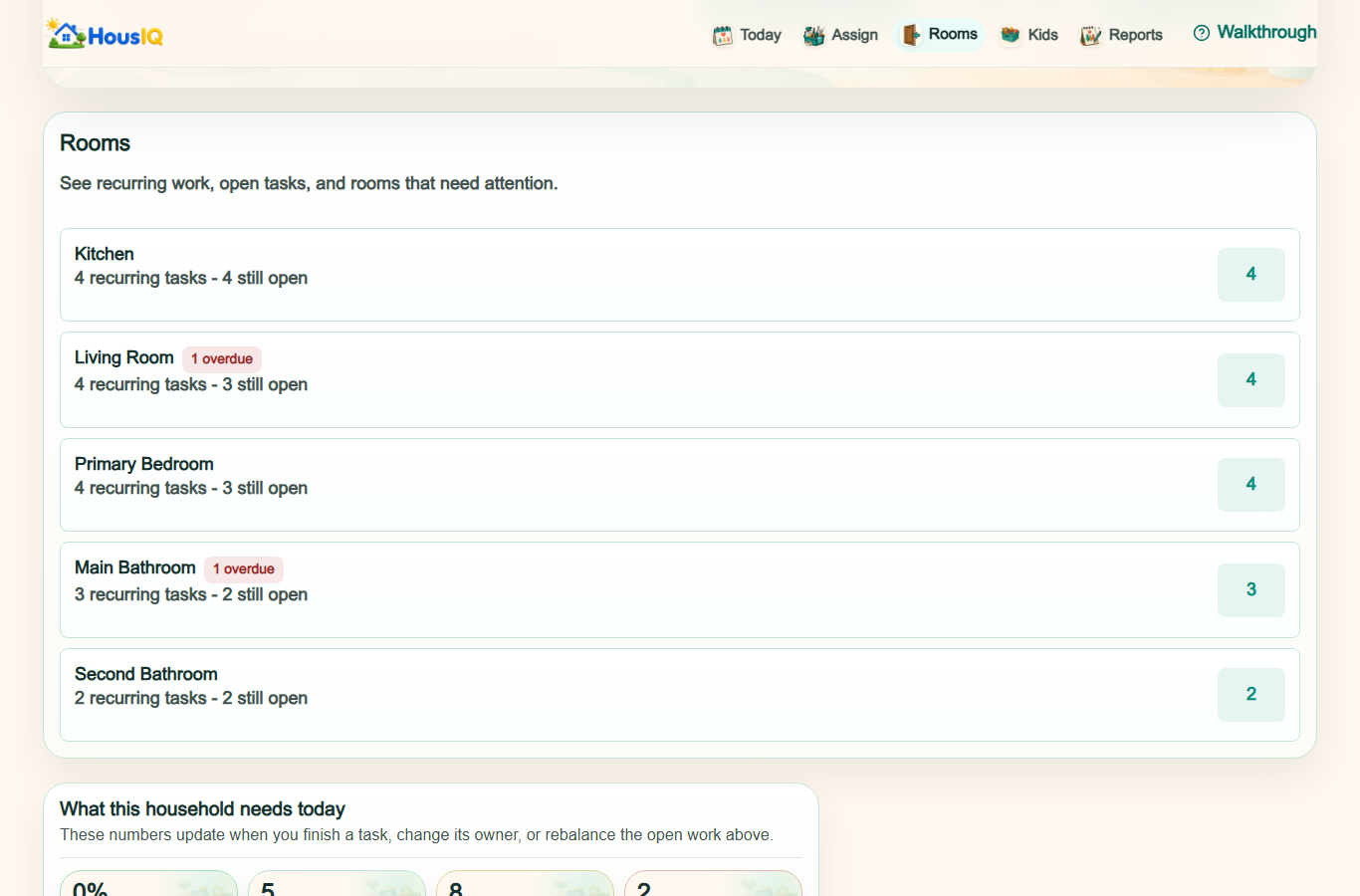Viewport: 1360px width, 896px height.
Task: Click Kitchen's "4 recurring tasks - 4 still open"
Action: [191, 278]
